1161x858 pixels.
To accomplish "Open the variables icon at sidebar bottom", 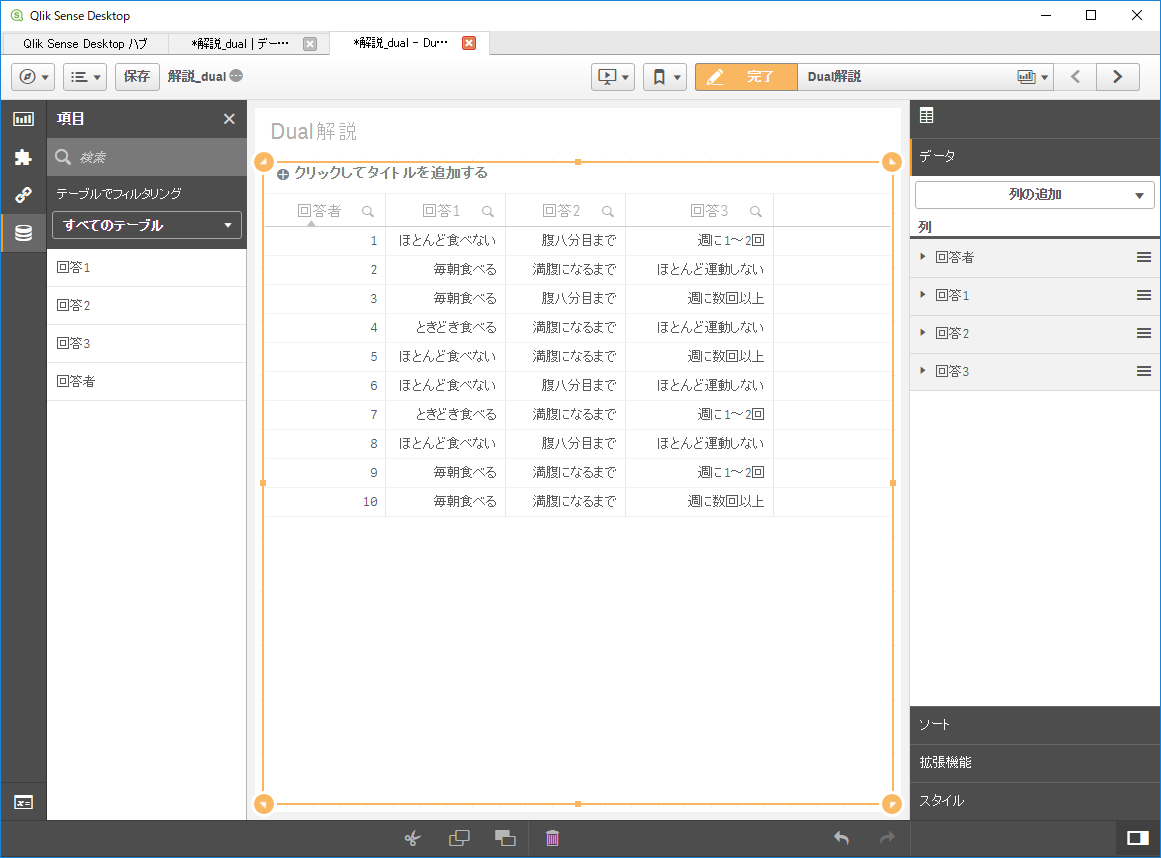I will click(24, 802).
